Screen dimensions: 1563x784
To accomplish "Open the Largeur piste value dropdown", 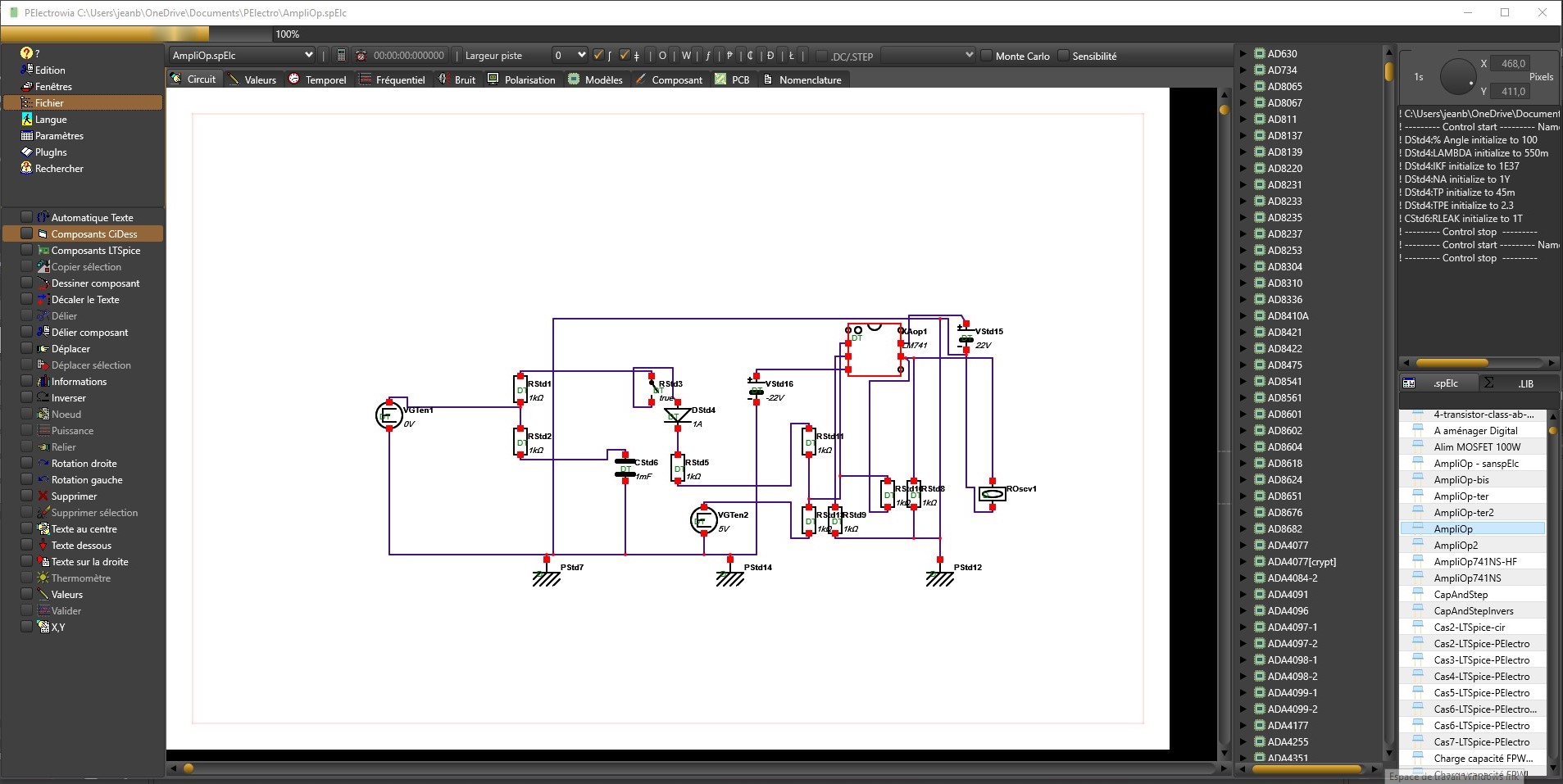I will 570,56.
